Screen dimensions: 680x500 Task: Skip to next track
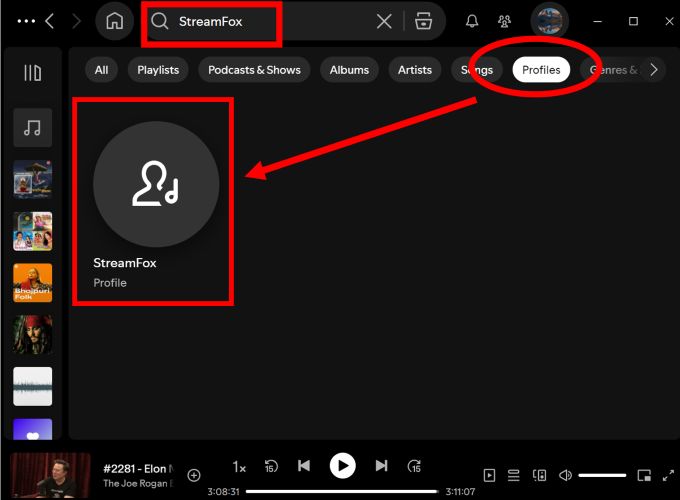(381, 466)
